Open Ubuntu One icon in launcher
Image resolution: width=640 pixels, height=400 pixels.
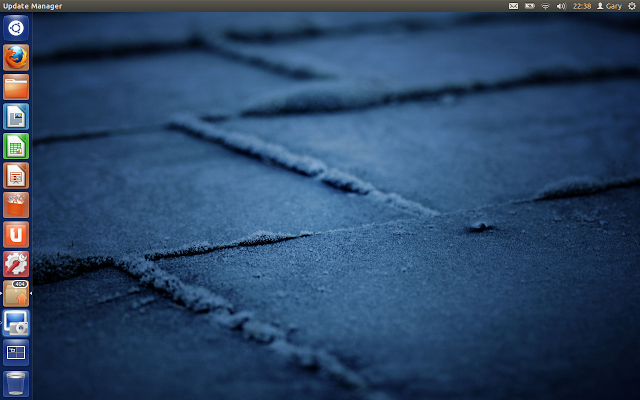coord(16,235)
